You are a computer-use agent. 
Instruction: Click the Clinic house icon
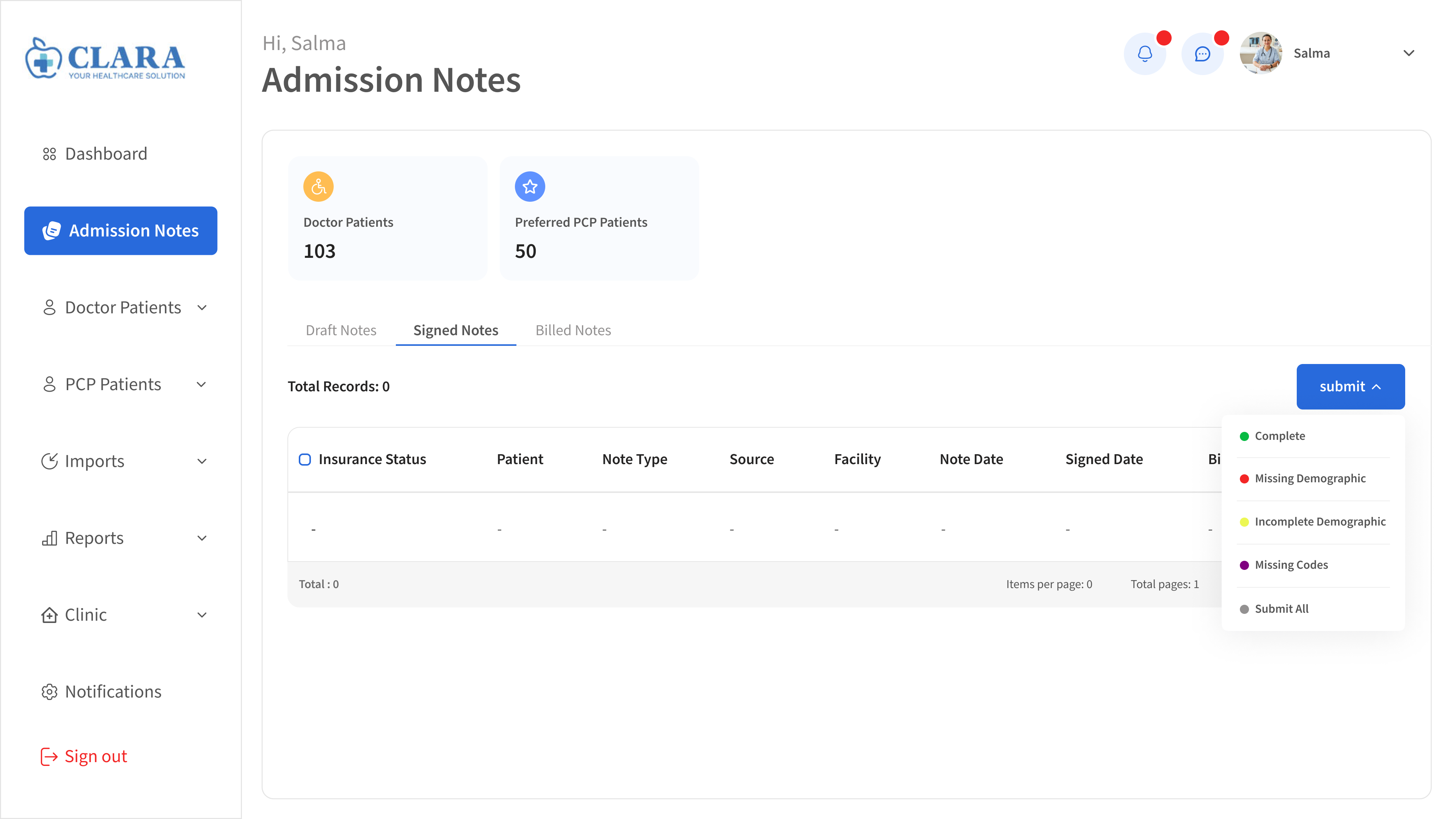tap(49, 615)
